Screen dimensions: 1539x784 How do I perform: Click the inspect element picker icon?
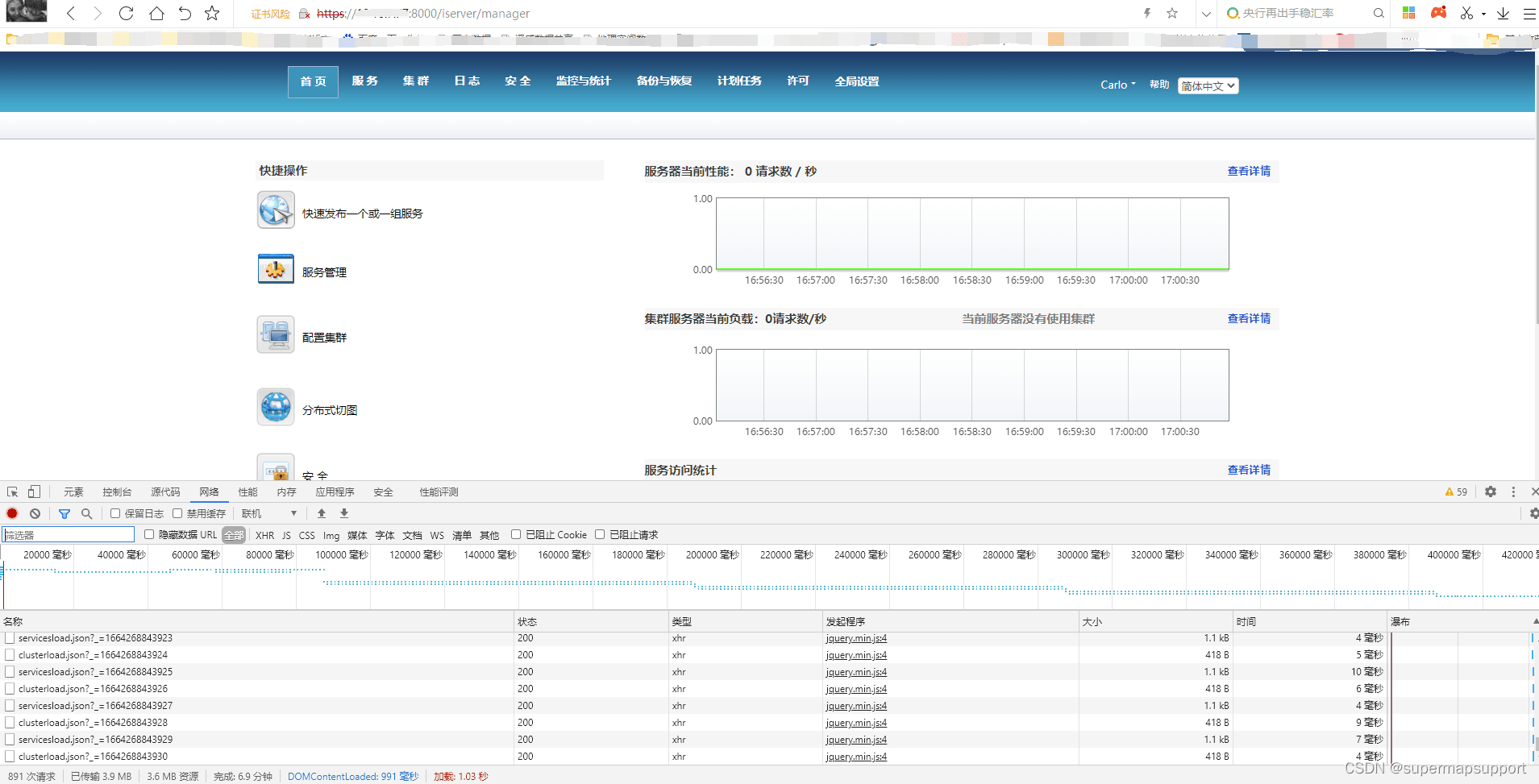pos(12,492)
